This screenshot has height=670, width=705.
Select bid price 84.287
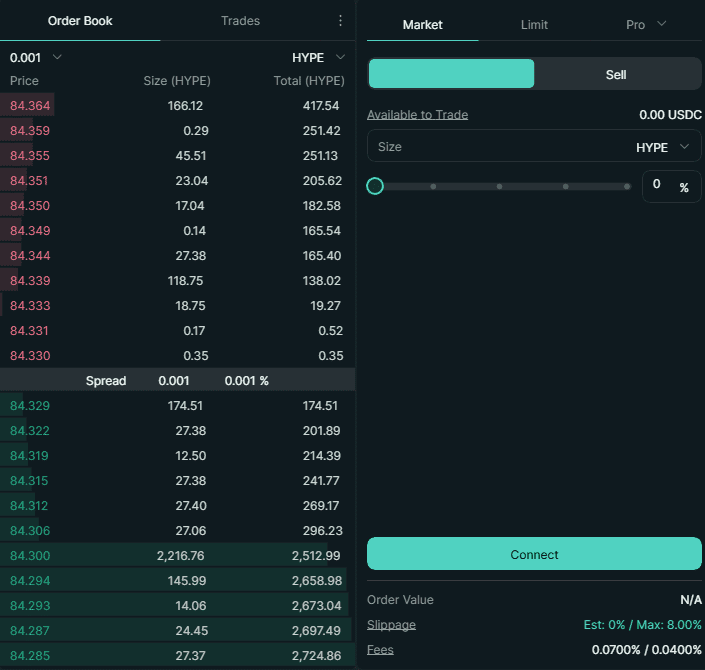(x=30, y=630)
